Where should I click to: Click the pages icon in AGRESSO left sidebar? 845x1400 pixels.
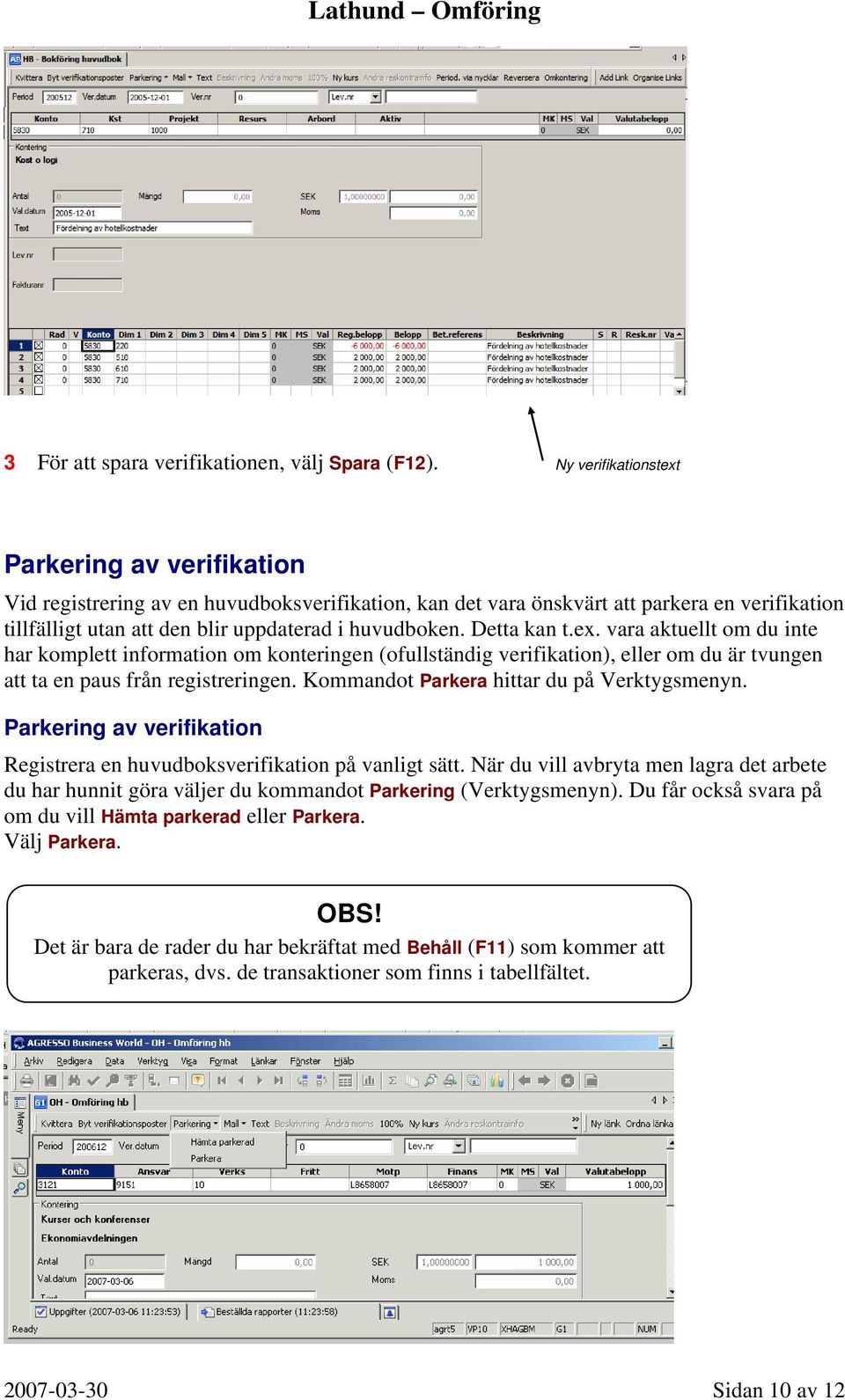(x=19, y=1169)
